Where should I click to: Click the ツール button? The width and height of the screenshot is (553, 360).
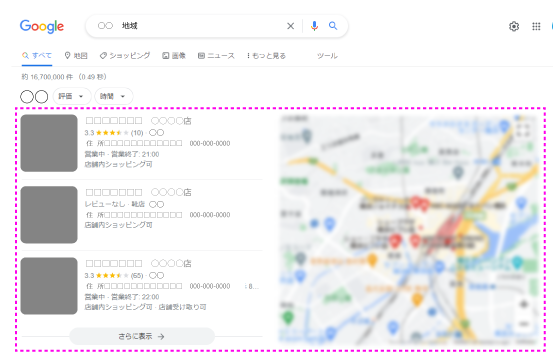coord(327,56)
